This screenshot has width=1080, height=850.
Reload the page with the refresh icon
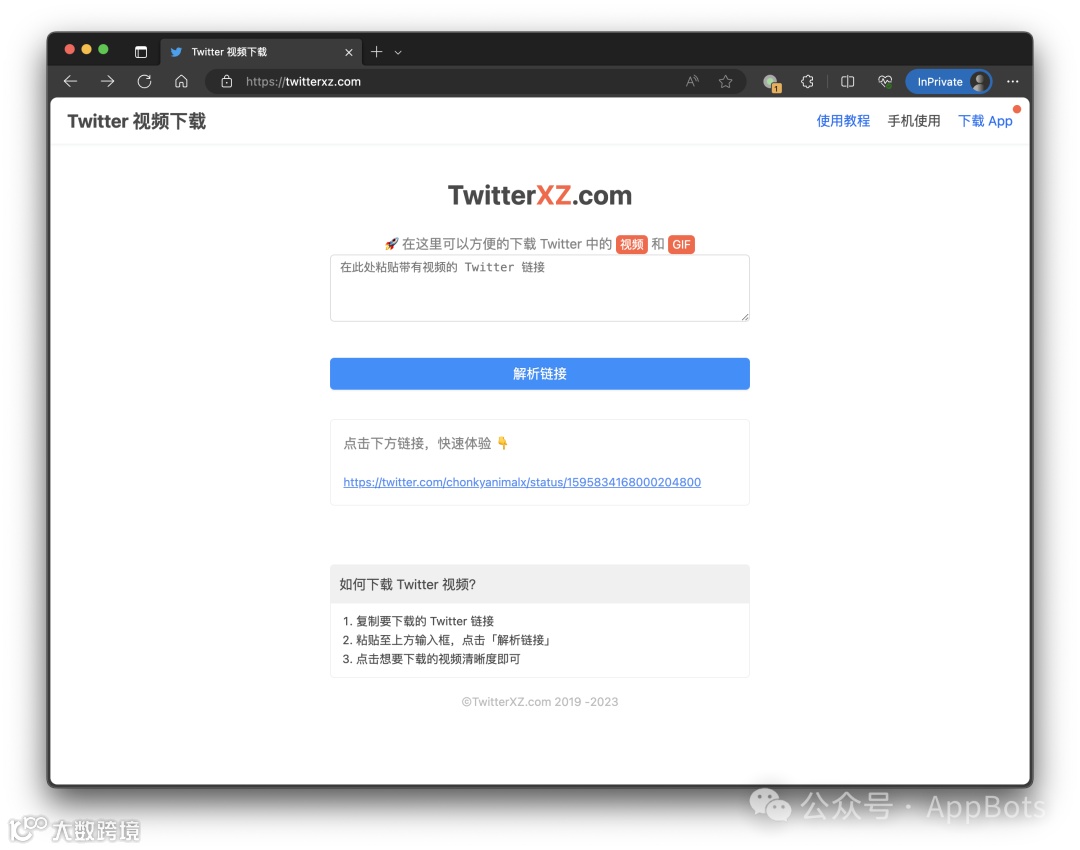pos(144,81)
